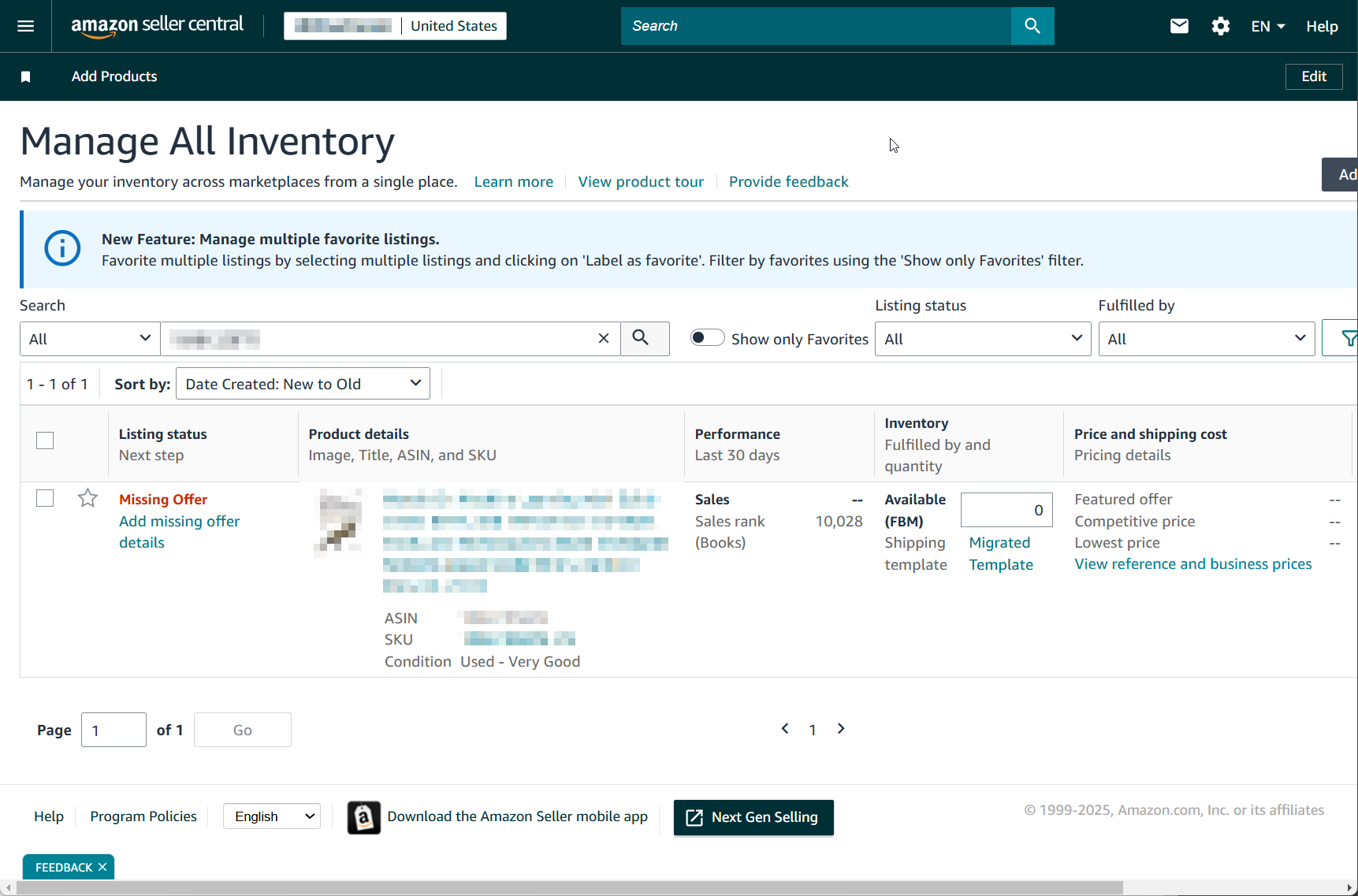Open the settings gear icon

[x=1221, y=26]
